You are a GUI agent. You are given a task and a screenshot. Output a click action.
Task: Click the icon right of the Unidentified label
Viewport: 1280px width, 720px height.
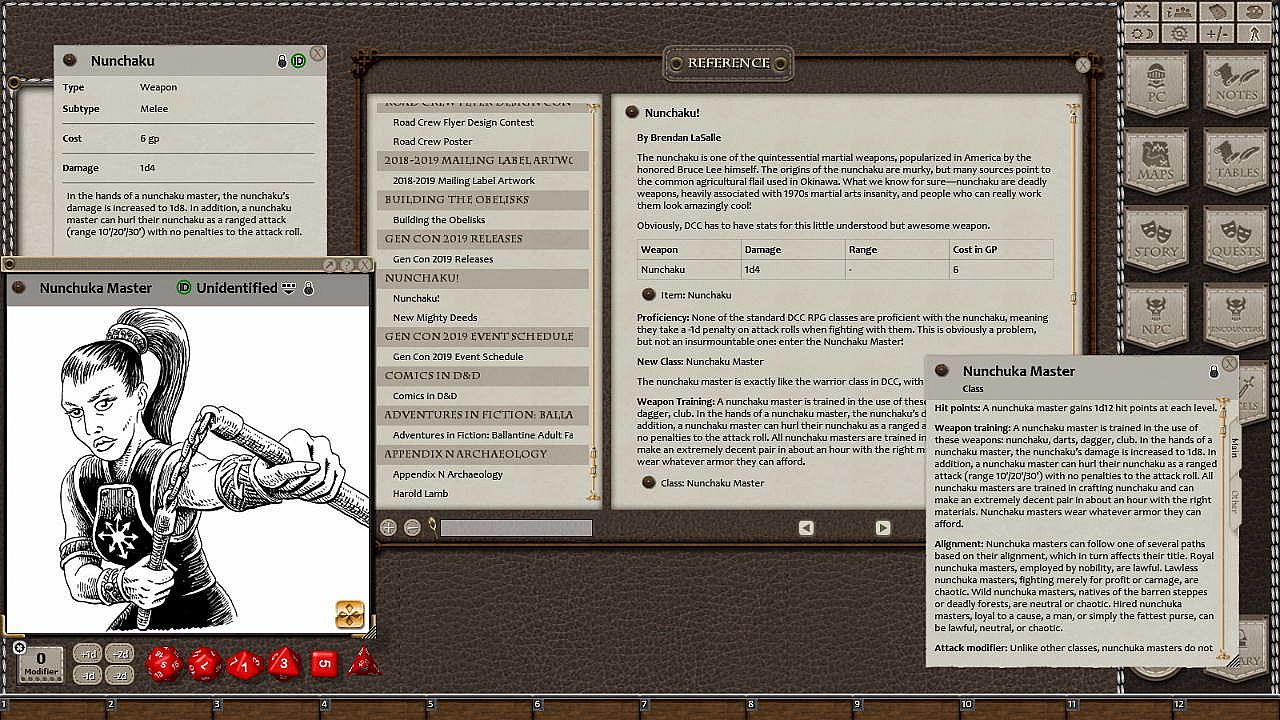pyautogui.click(x=289, y=288)
